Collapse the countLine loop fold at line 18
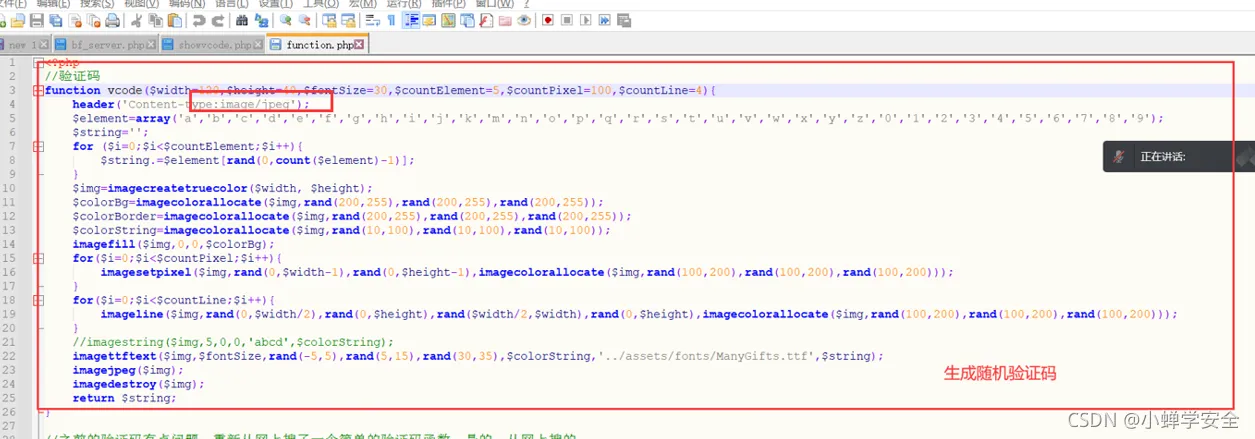Viewport: 1255px width, 439px height. pyautogui.click(x=38, y=300)
